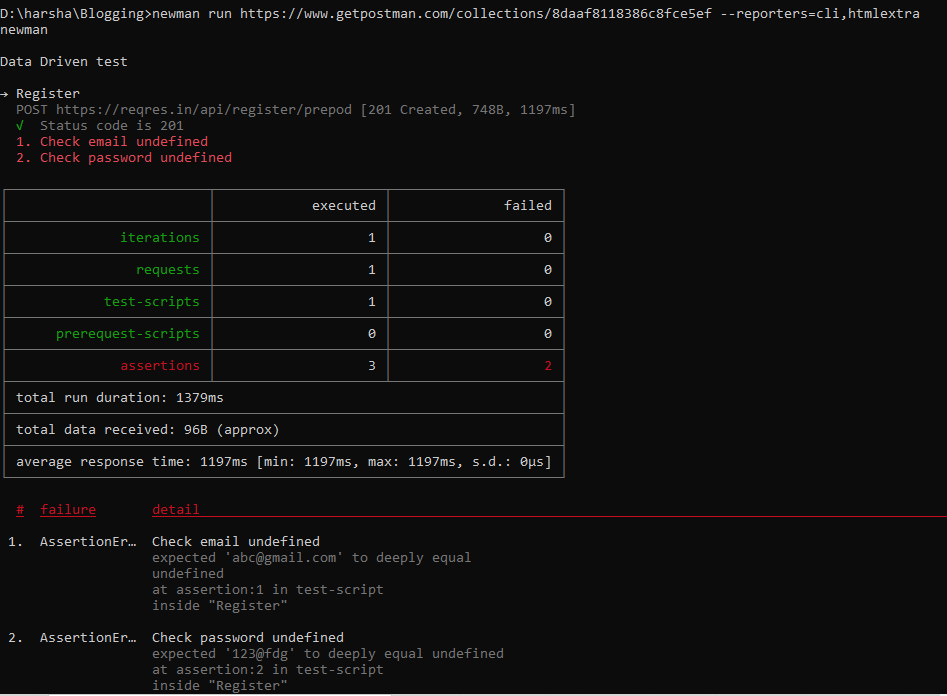Click the requests failed value 0
947x696 pixels.
point(548,269)
